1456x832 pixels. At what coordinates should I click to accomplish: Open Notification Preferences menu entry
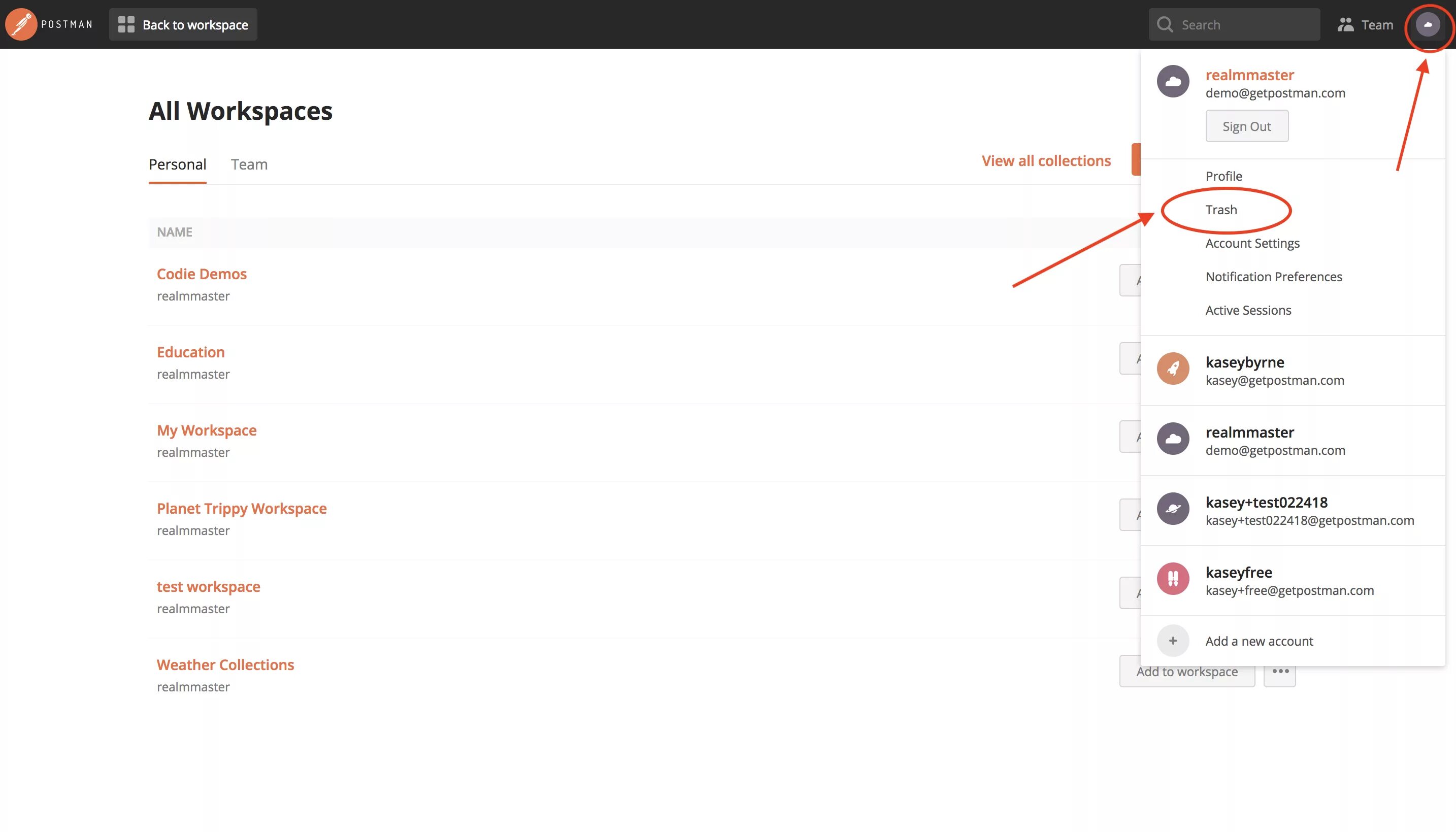click(x=1274, y=277)
